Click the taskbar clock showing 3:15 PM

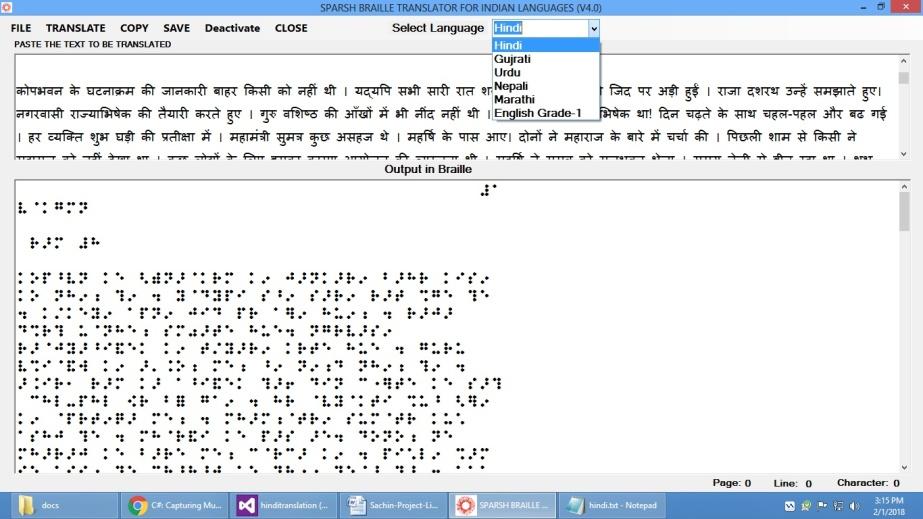click(x=889, y=506)
